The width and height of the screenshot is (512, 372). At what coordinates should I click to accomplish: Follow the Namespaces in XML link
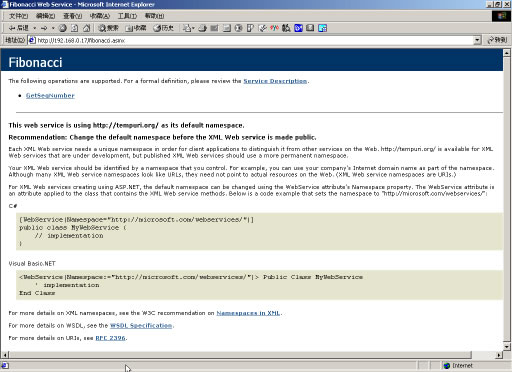coord(248,313)
